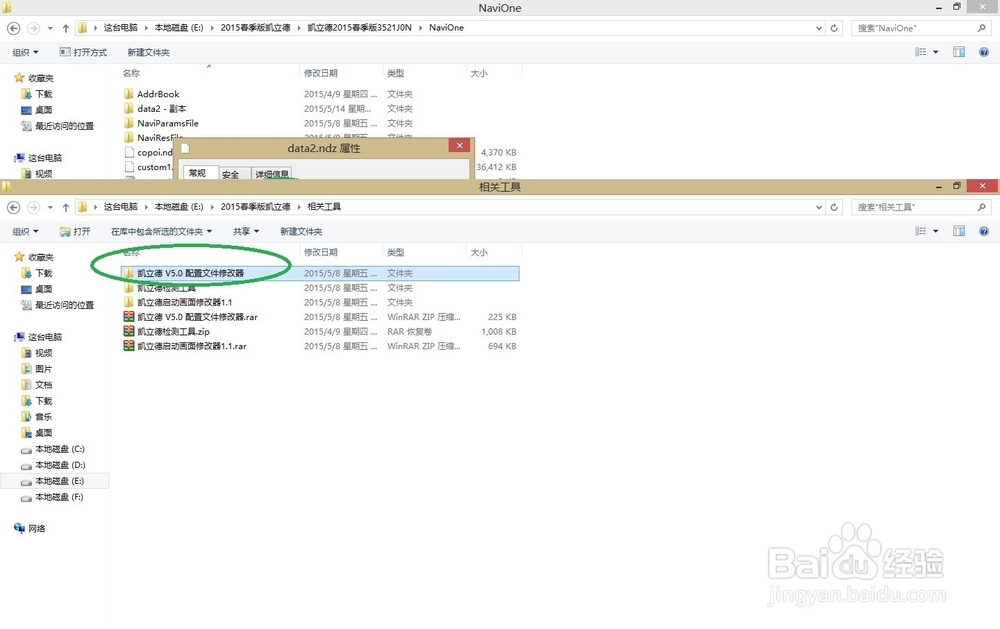The width and height of the screenshot is (1000, 629).
Task: Change view layout in NaviOne window
Action: coord(920,52)
